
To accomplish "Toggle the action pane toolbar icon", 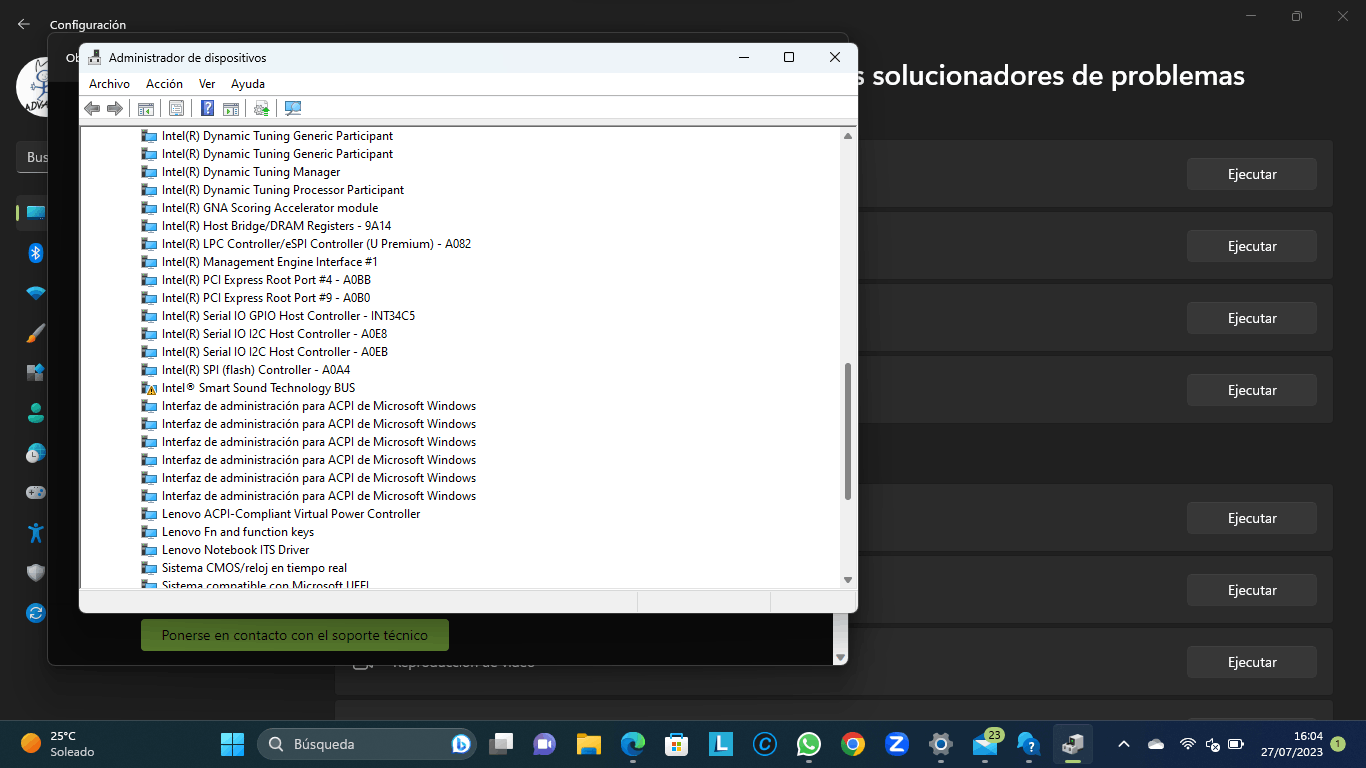I will pyautogui.click(x=231, y=108).
